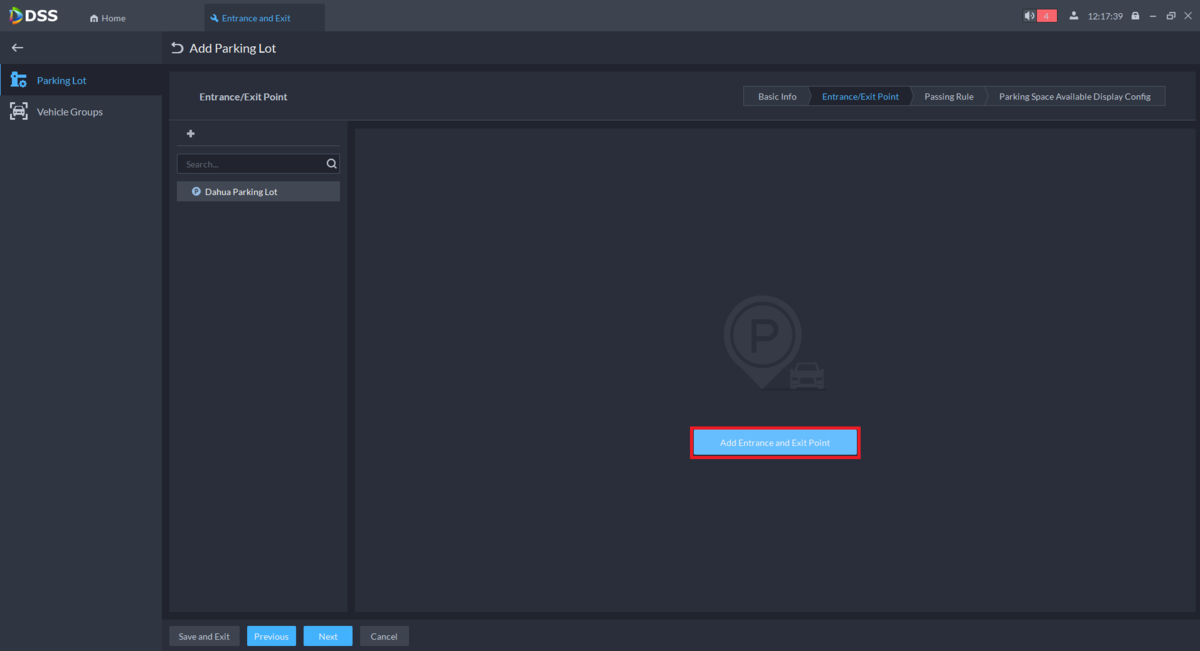This screenshot has width=1200, height=651.
Task: Click the Next button
Action: [328, 636]
